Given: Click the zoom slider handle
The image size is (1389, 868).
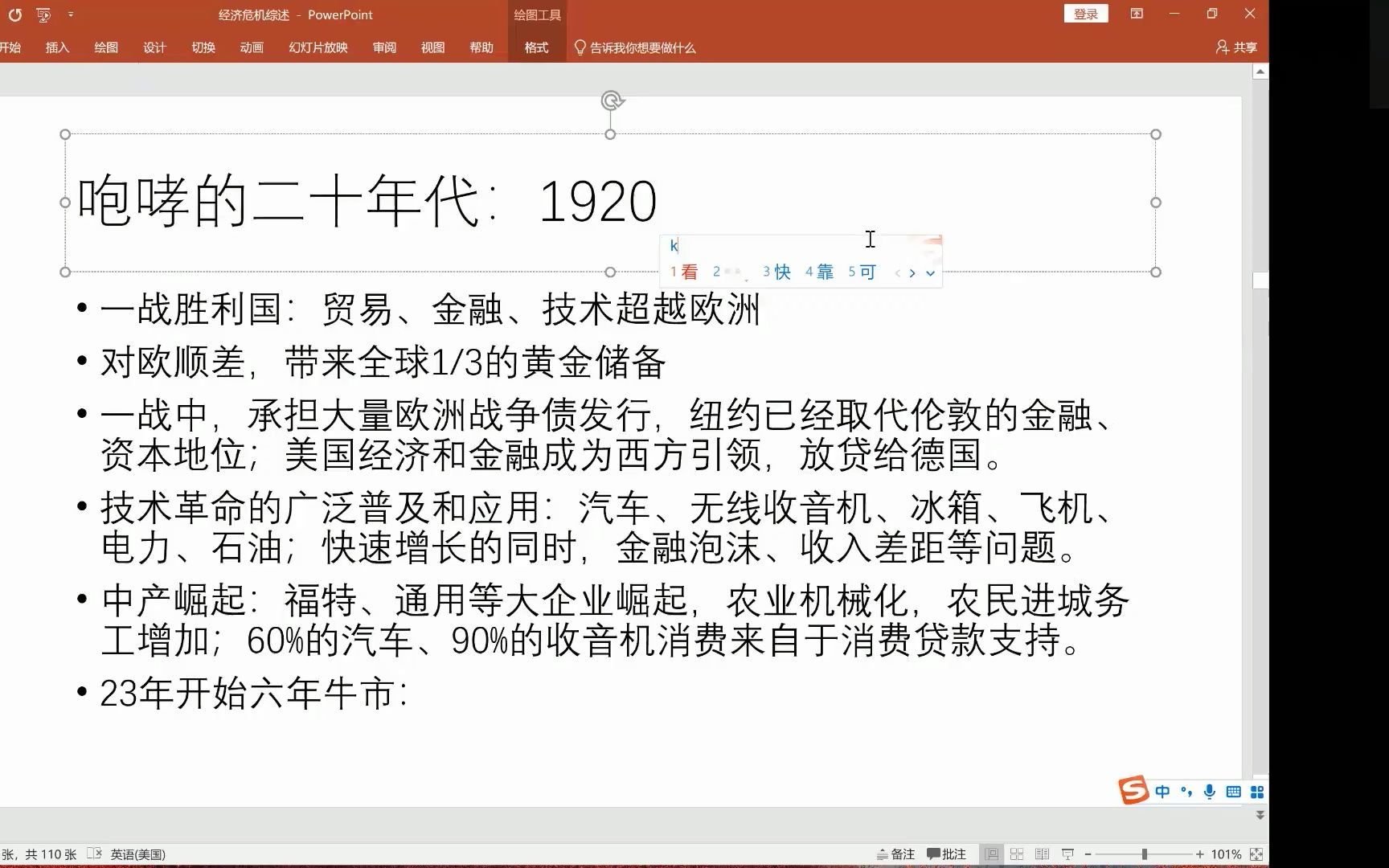Looking at the screenshot, I should click(x=1144, y=854).
